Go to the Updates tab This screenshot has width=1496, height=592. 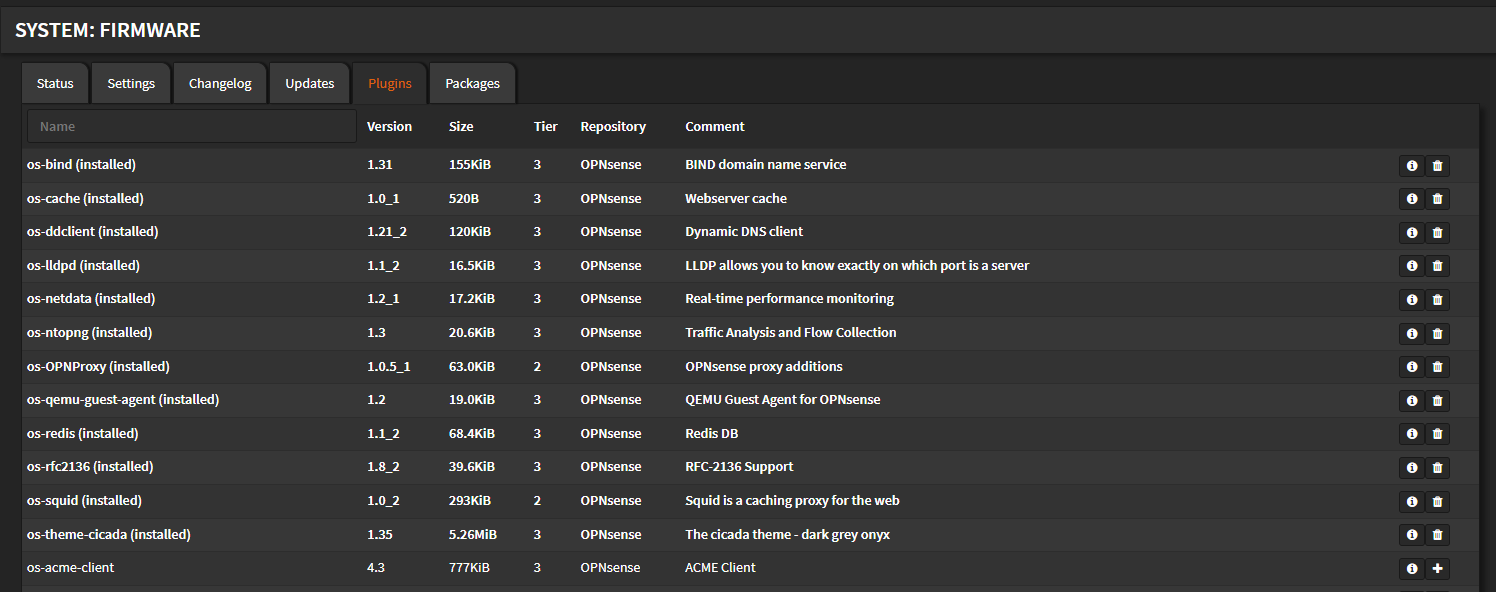310,83
